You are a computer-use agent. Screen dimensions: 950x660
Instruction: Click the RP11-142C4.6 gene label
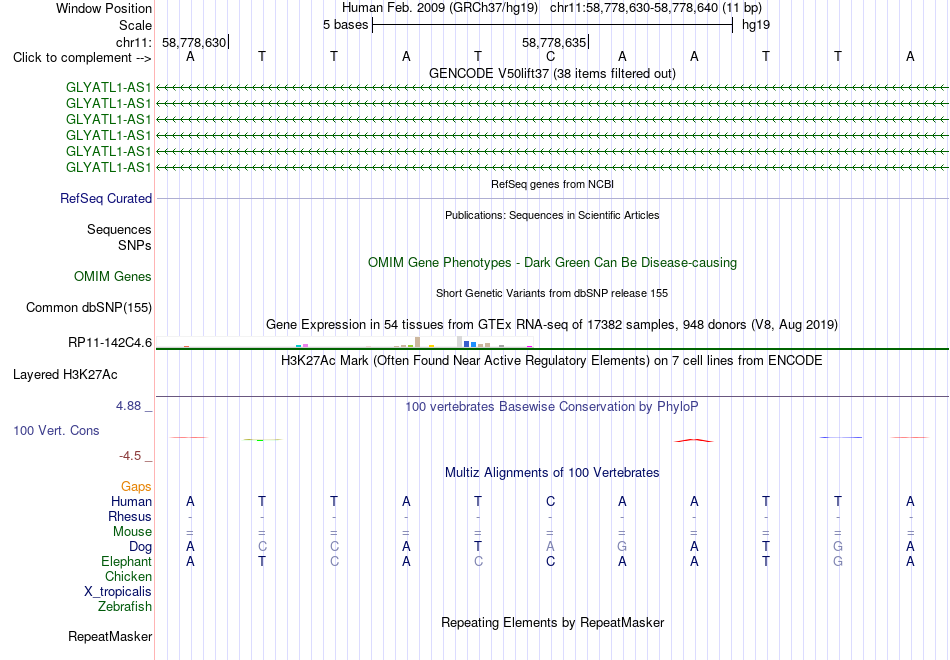click(110, 342)
